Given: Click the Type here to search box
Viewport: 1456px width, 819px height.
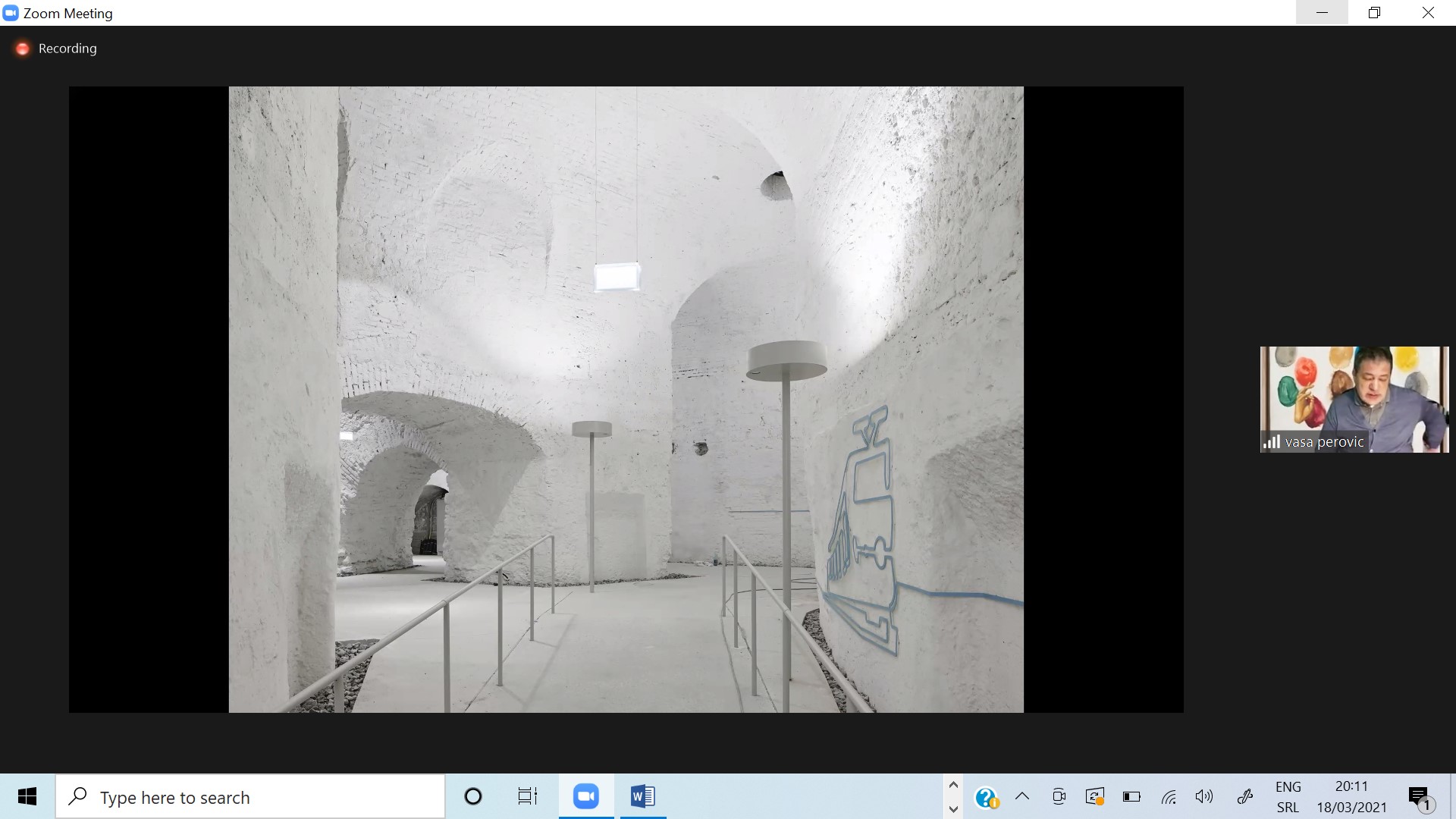Looking at the screenshot, I should click(250, 797).
